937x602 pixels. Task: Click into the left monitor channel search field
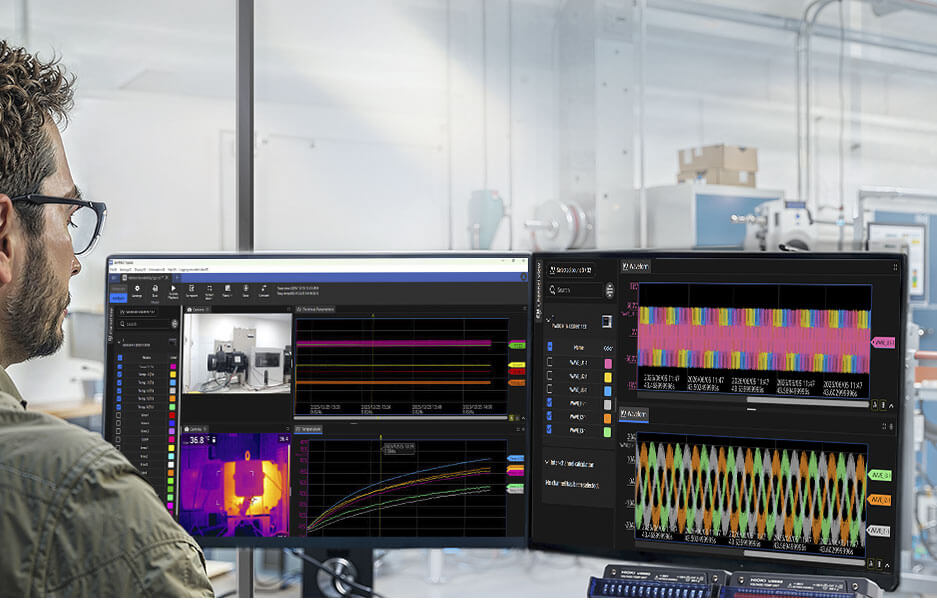pyautogui.click(x=143, y=323)
